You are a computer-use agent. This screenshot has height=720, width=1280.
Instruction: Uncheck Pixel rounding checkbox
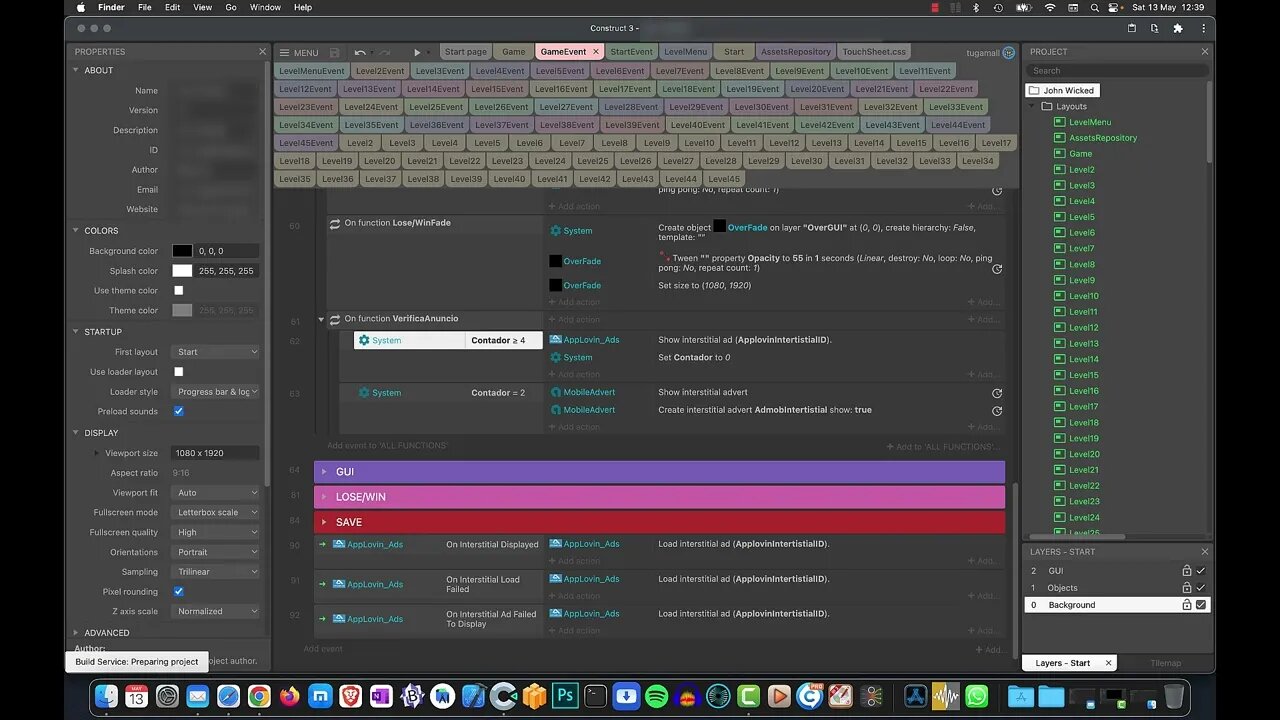click(x=179, y=592)
